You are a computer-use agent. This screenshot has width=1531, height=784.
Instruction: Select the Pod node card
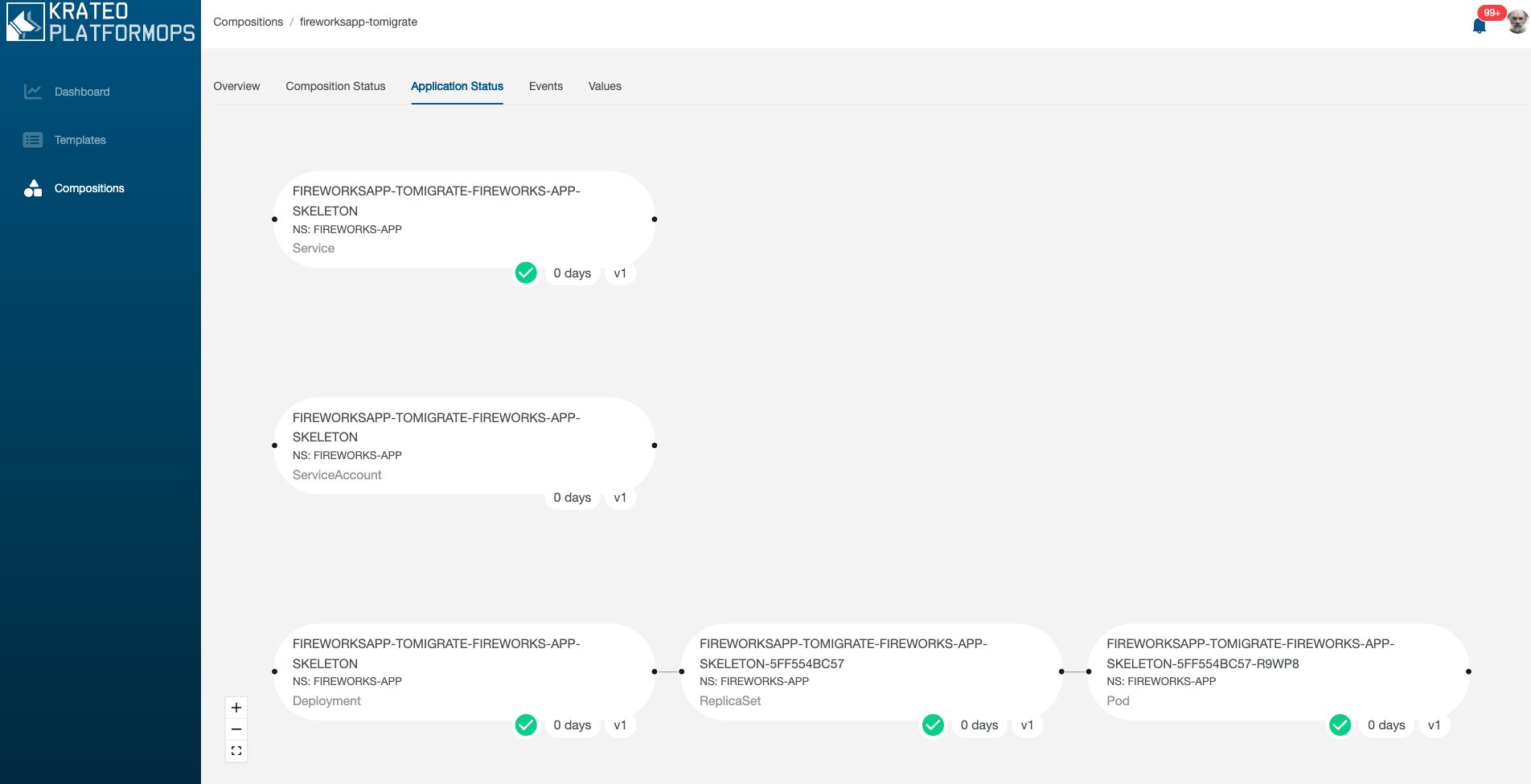1279,671
